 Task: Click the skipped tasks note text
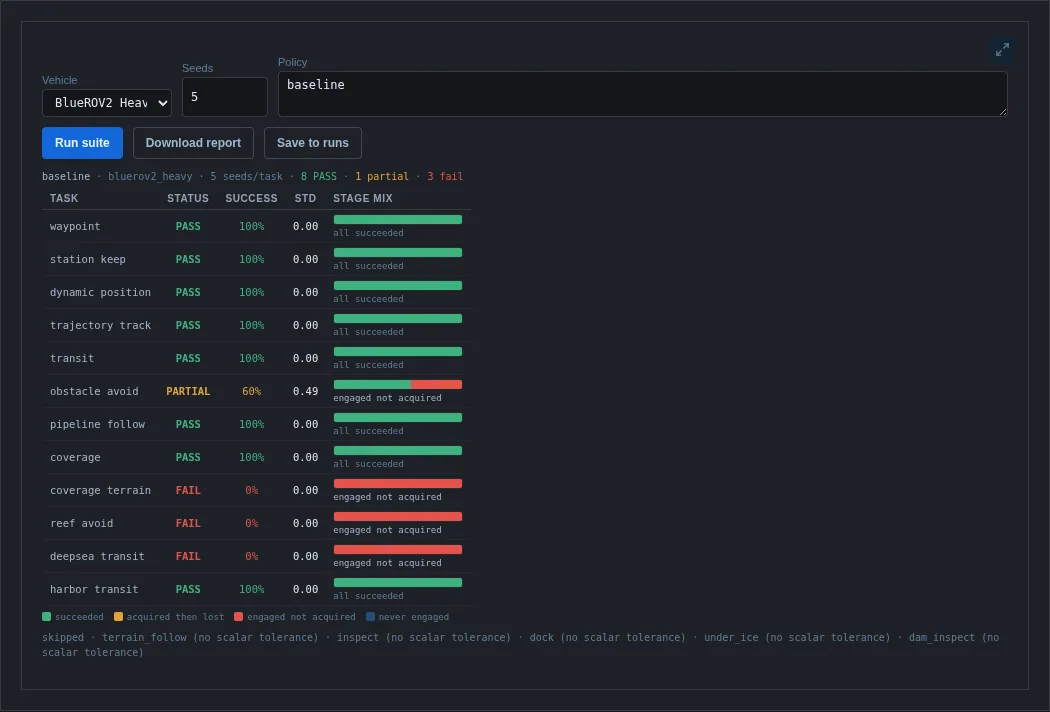pos(521,644)
